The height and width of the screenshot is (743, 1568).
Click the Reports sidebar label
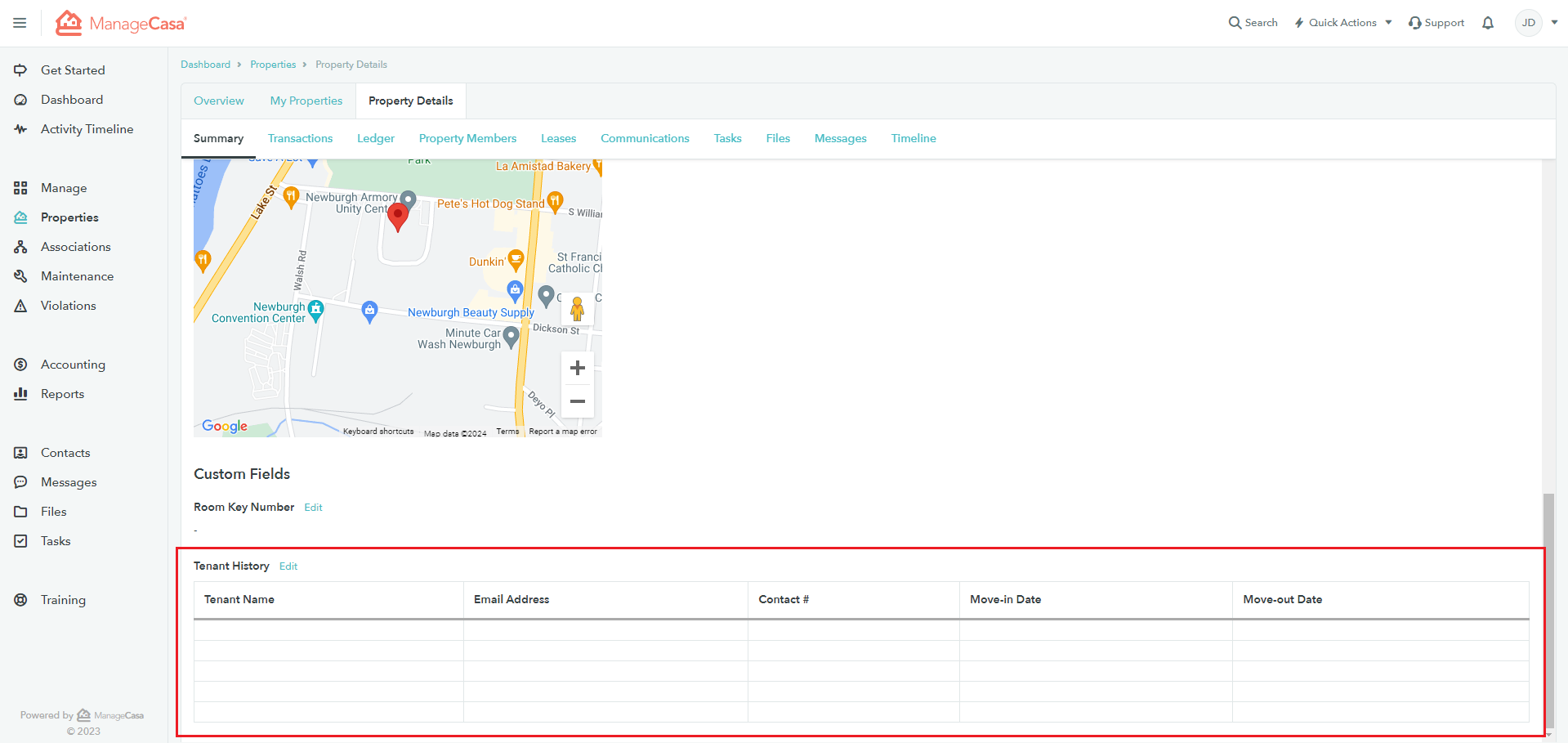point(62,394)
